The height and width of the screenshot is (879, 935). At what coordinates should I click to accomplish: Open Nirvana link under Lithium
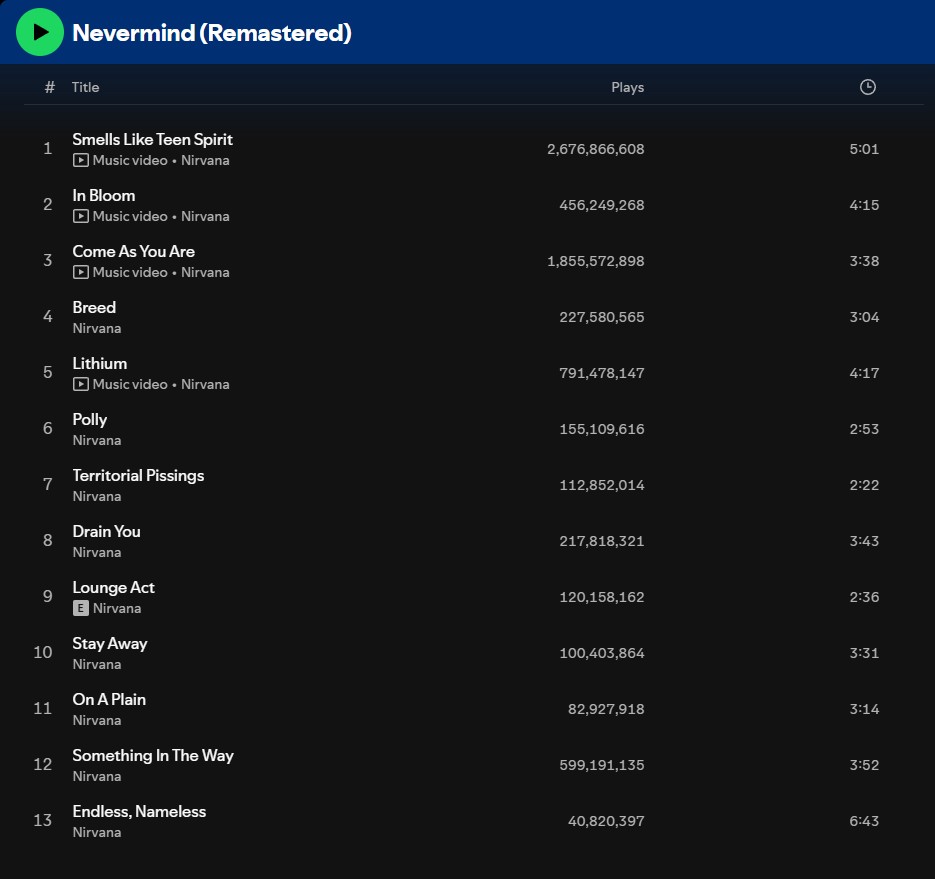205,385
